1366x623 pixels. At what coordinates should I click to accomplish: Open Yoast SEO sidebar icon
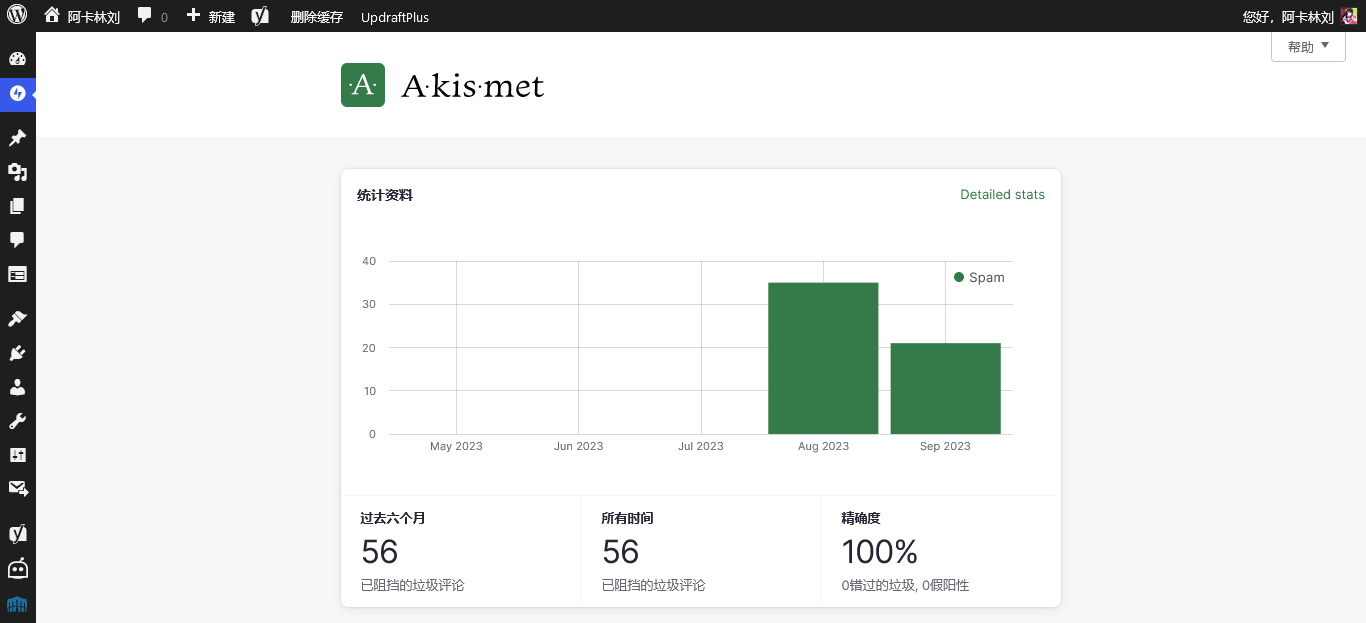pyautogui.click(x=17, y=534)
